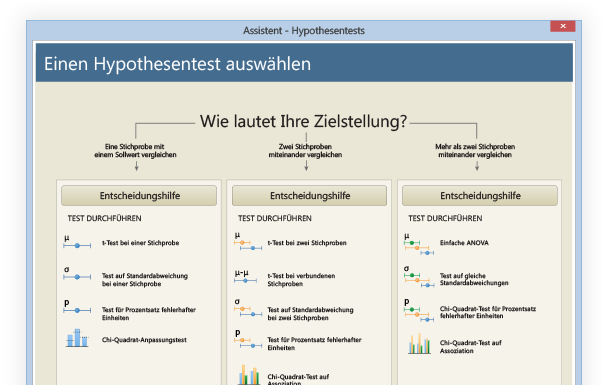Screen dimensions: 602x385
Task: Choose the Einfache ANOVA text link
Action: pos(464,243)
